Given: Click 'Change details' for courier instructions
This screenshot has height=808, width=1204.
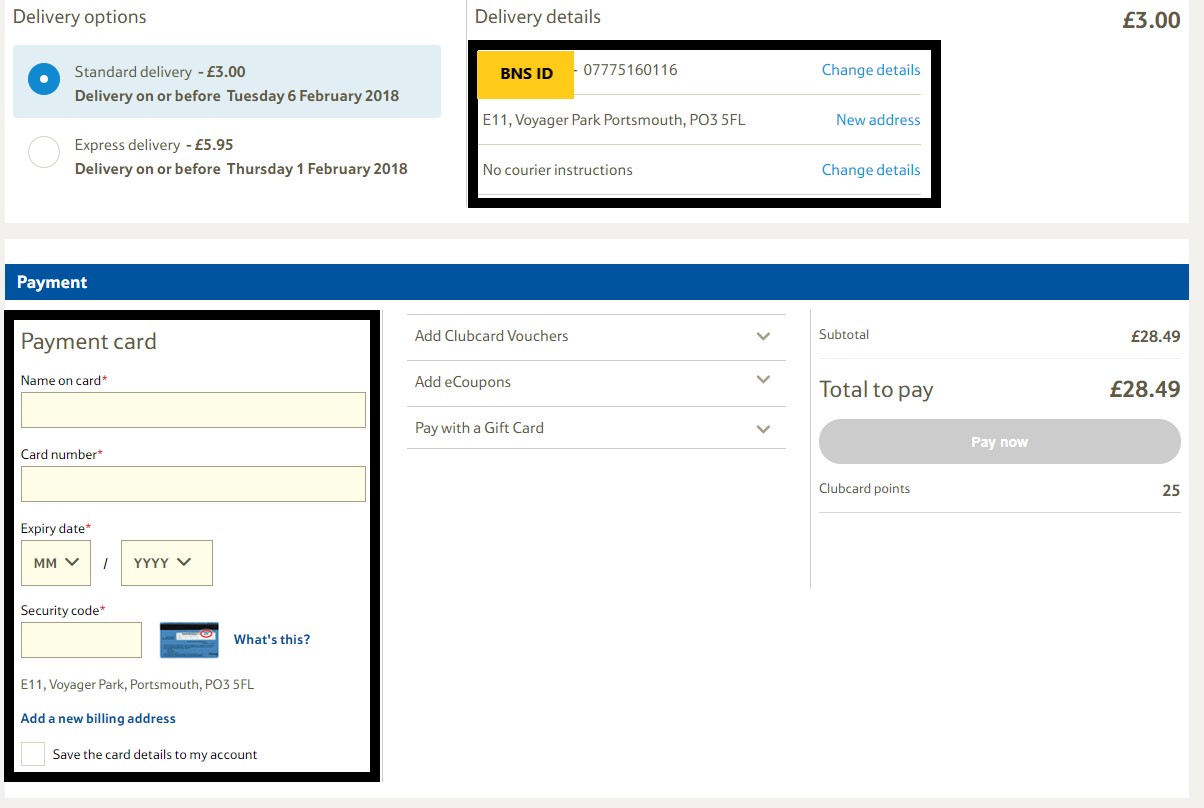Looking at the screenshot, I should click(870, 170).
